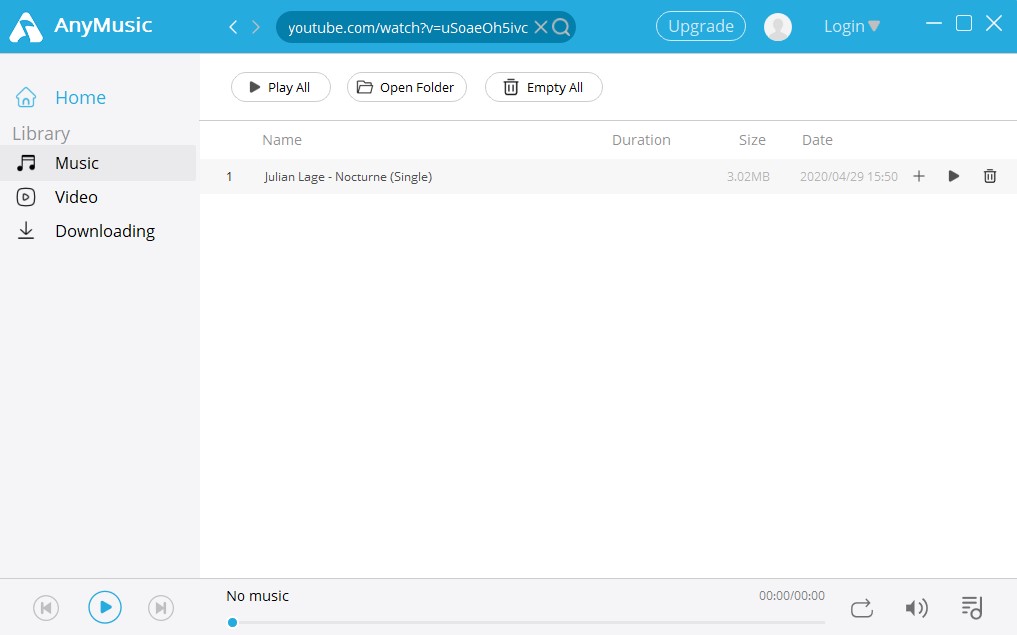Click the previous track button

point(46,608)
